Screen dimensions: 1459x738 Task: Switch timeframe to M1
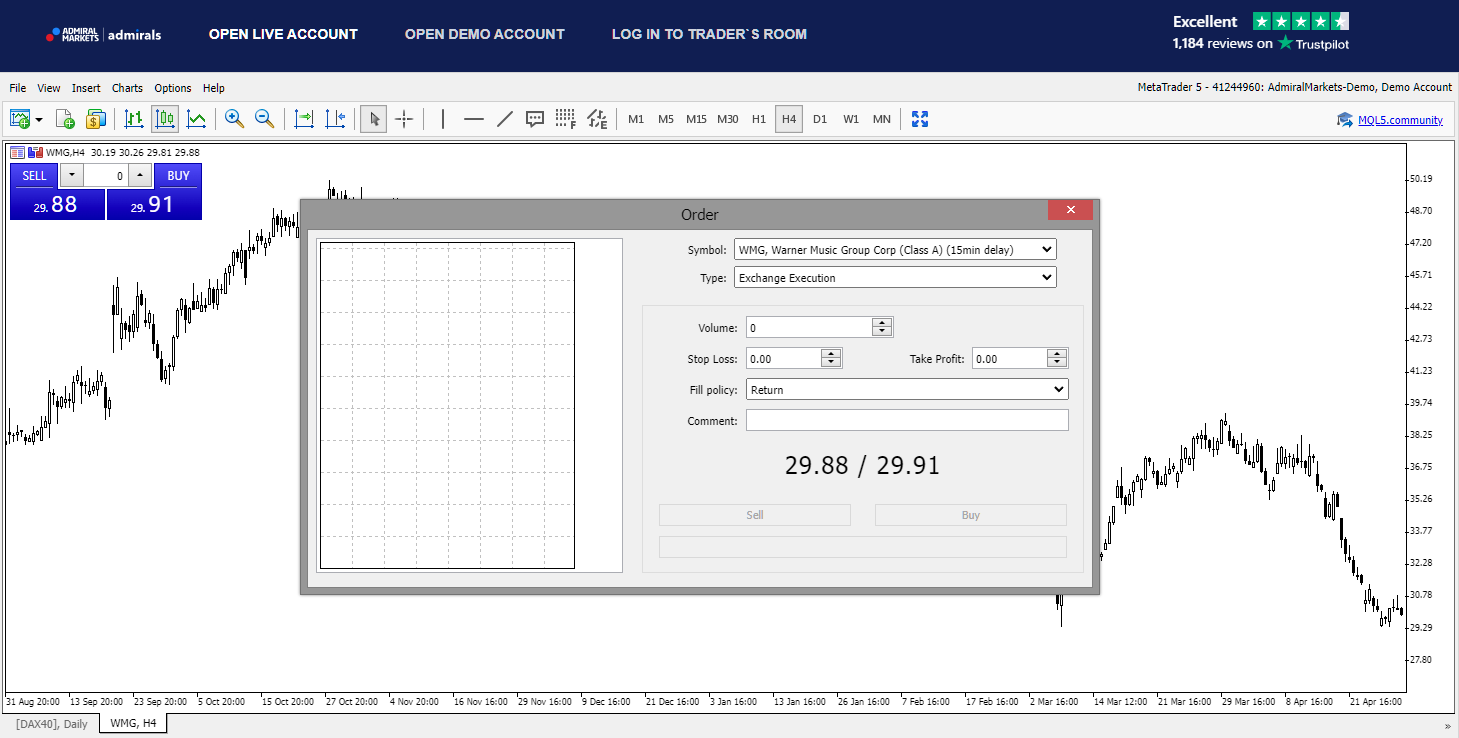click(x=636, y=119)
